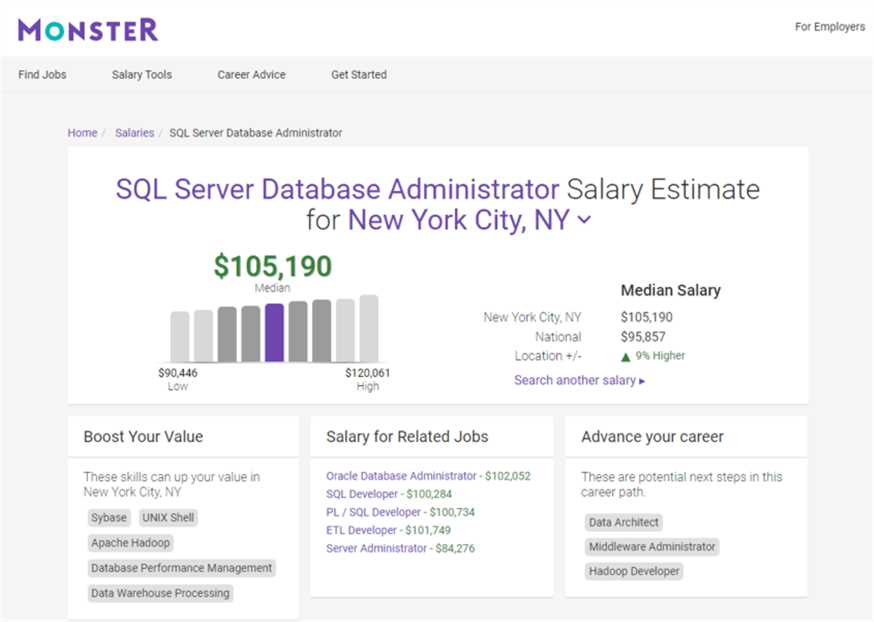Select the Sybase skill tag
The image size is (874, 622).
click(x=109, y=518)
